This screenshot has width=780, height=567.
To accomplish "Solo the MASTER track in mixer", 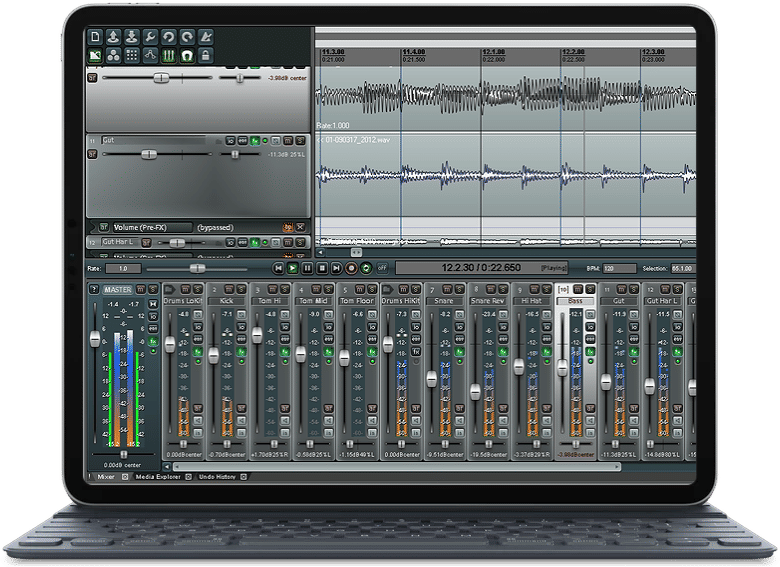I will coord(153,289).
